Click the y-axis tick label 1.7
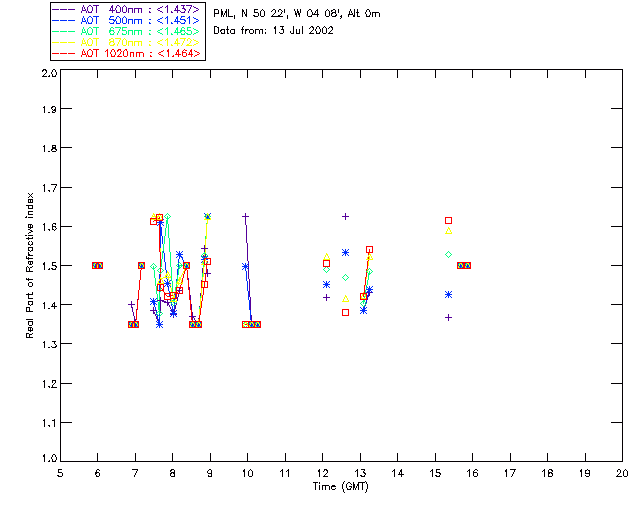 (49, 188)
